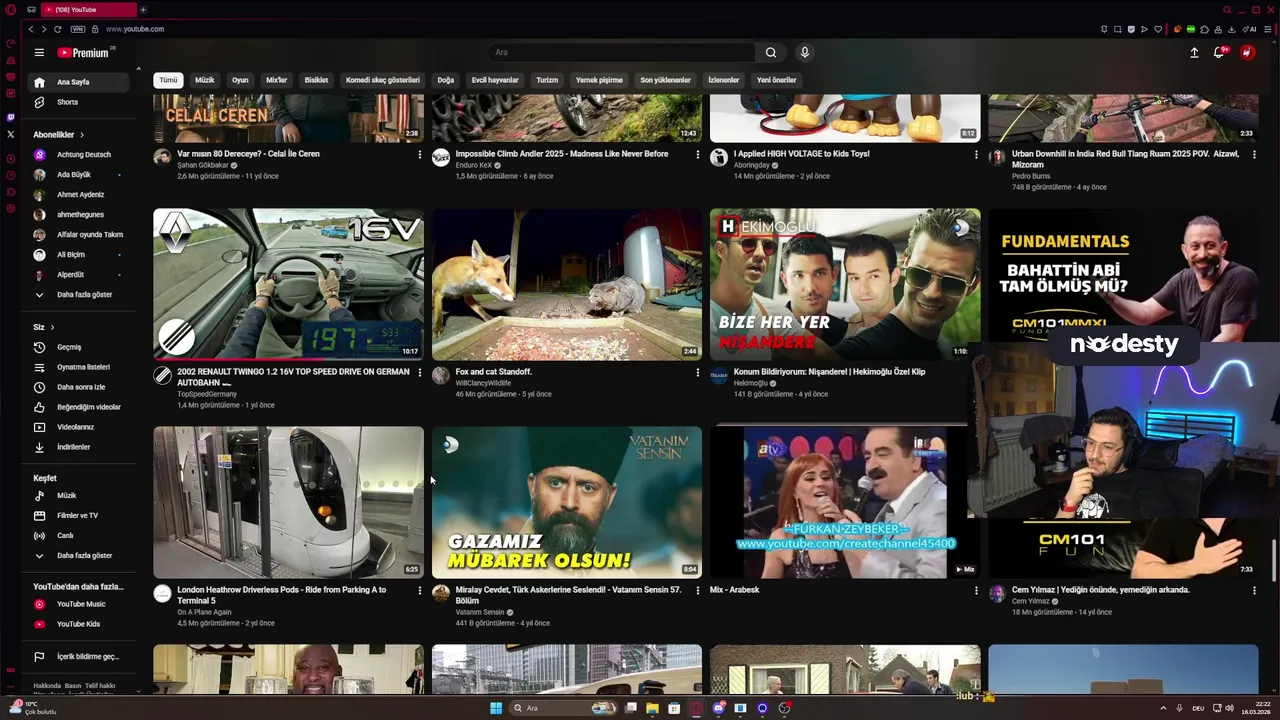1280x720 pixels.
Task: Open Discord from the taskbar
Action: (x=718, y=708)
